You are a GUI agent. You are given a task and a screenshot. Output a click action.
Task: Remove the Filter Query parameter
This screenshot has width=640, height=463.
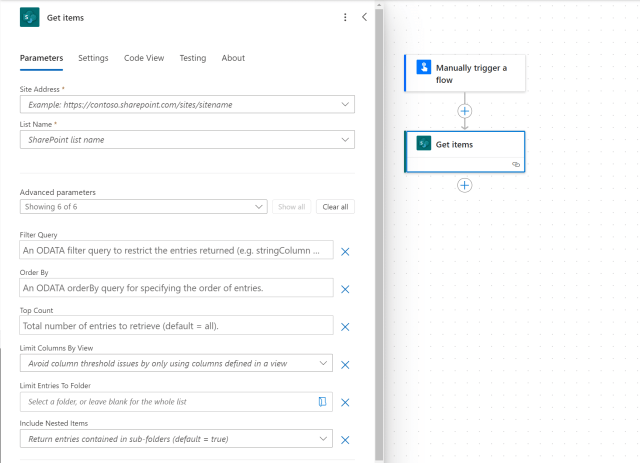coord(345,251)
